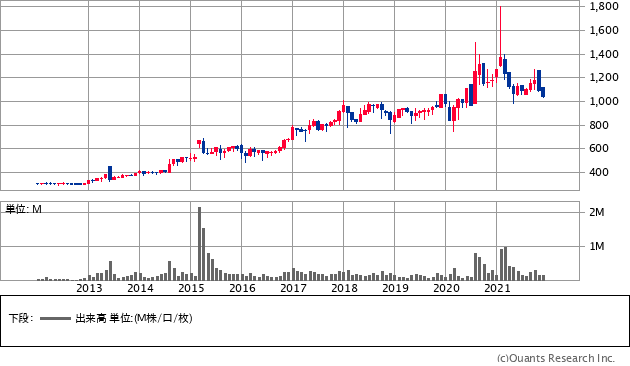Click the 1,600 price axis label
Image resolution: width=630 pixels, height=366 pixels.
[x=604, y=30]
